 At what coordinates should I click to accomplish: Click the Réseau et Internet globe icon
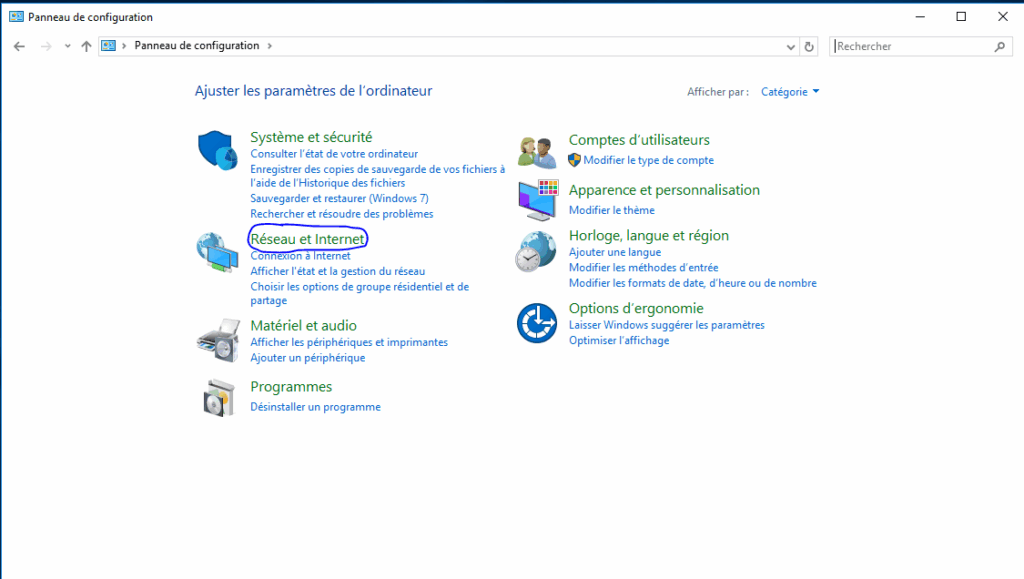pos(217,252)
